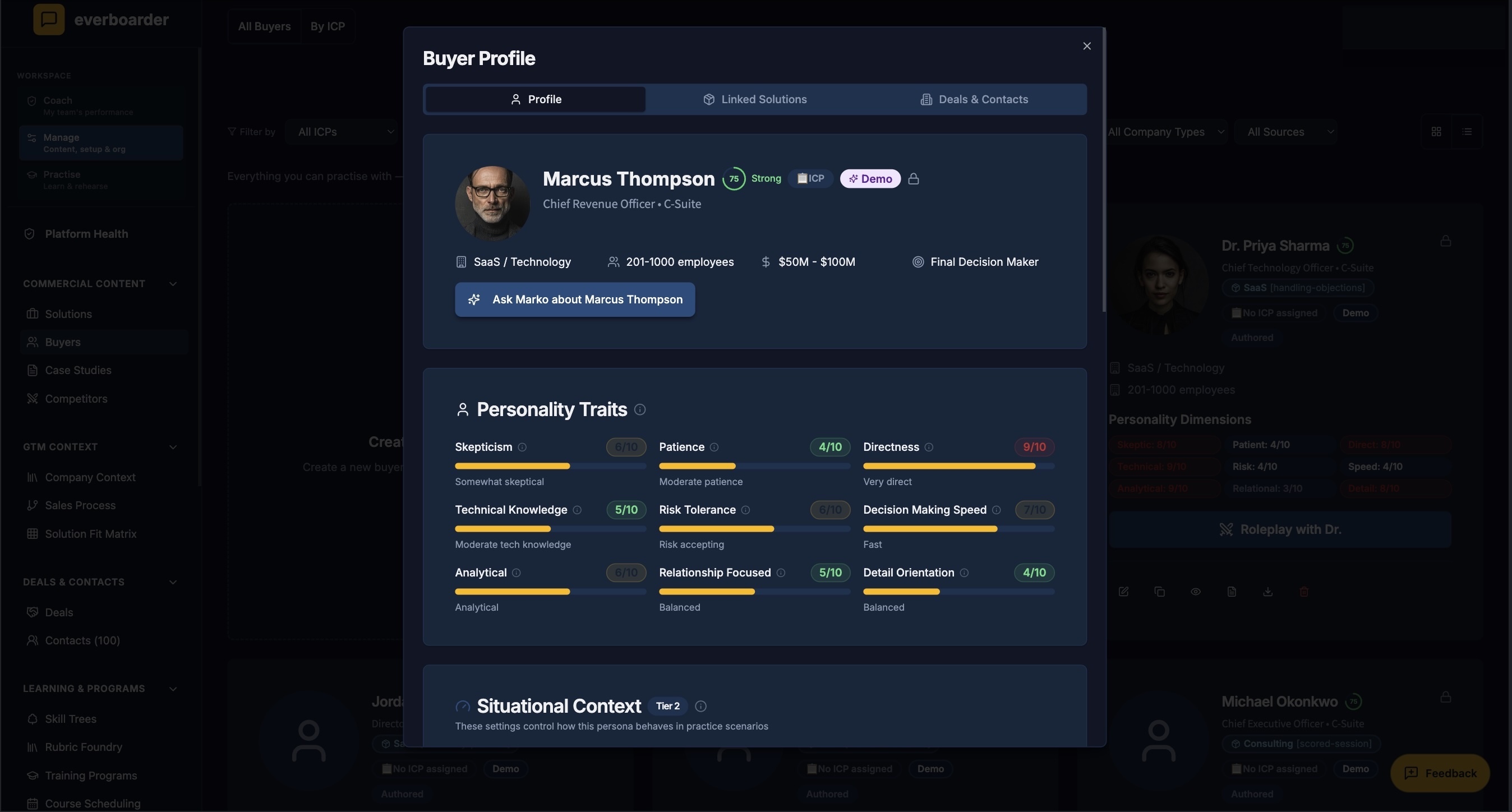Select the Practise workspace item
Image resolution: width=1512 pixels, height=812 pixels.
[x=101, y=180]
